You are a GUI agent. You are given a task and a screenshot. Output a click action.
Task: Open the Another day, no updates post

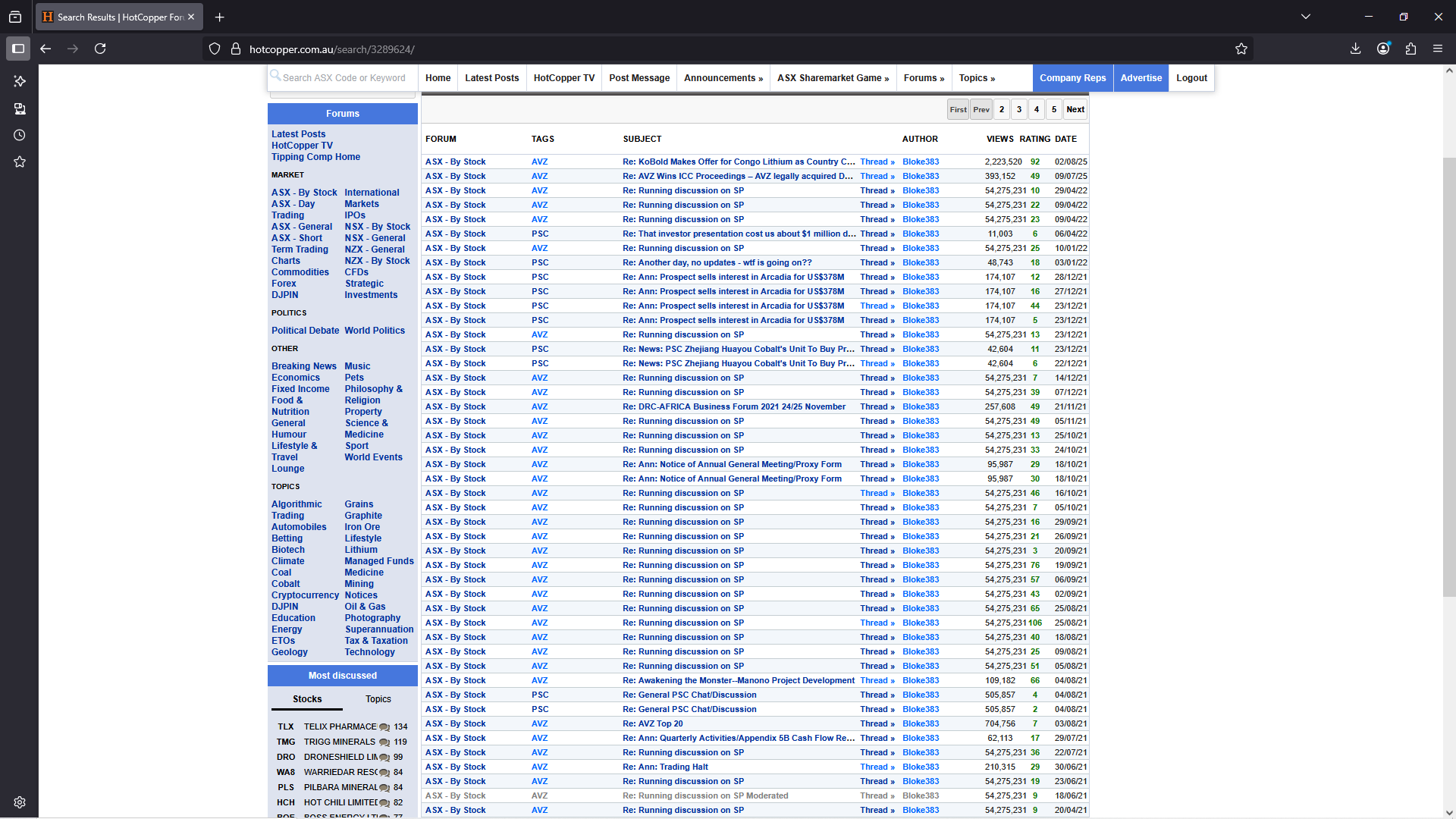[x=717, y=262]
